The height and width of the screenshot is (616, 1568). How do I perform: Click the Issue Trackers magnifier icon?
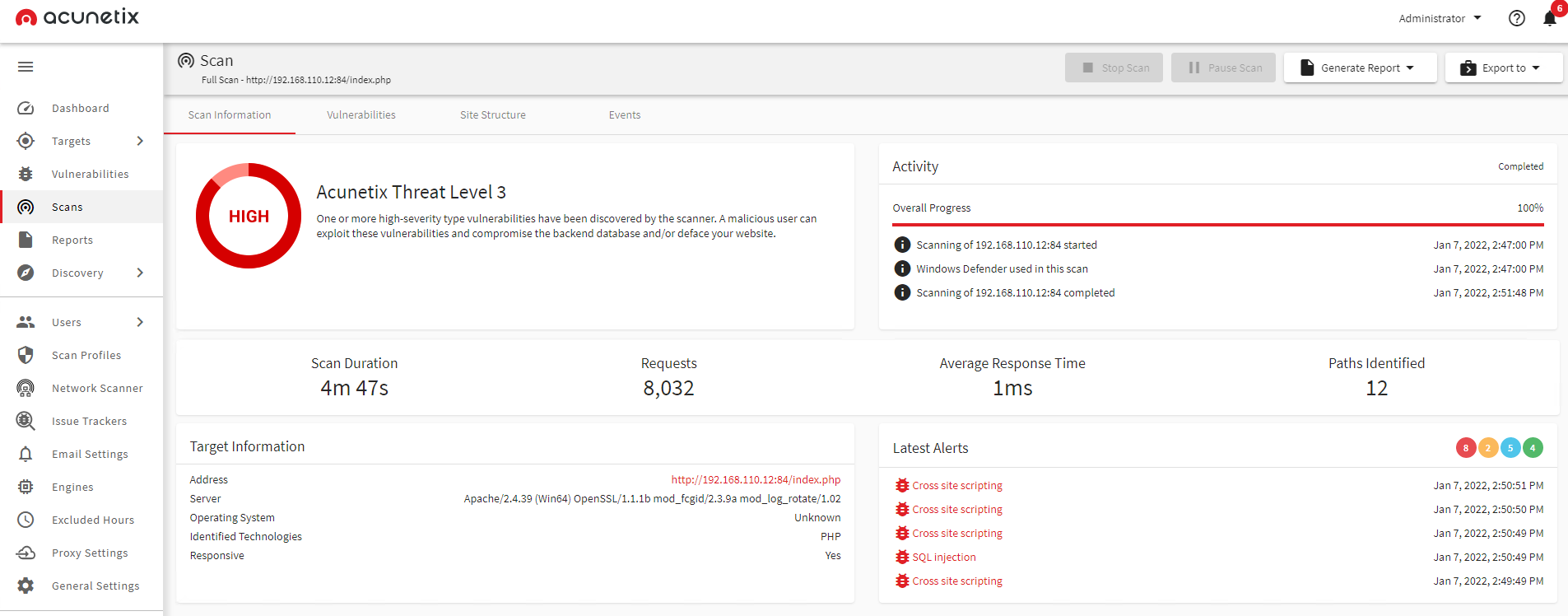(x=26, y=421)
